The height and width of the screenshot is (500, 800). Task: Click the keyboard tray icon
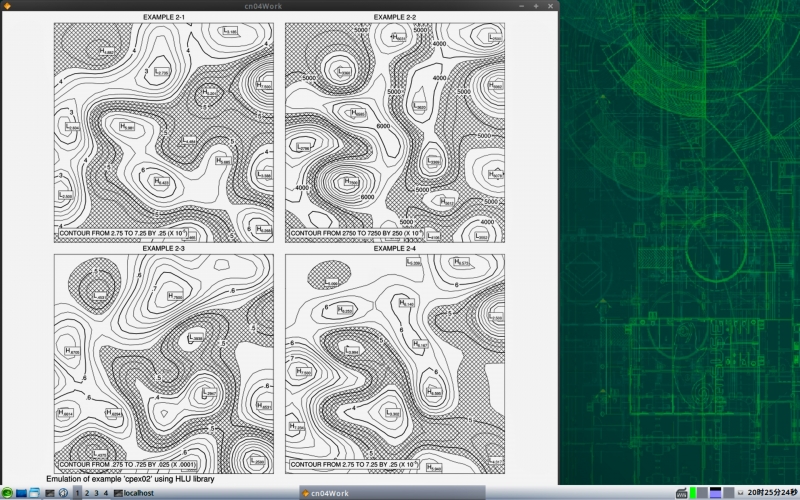point(682,493)
